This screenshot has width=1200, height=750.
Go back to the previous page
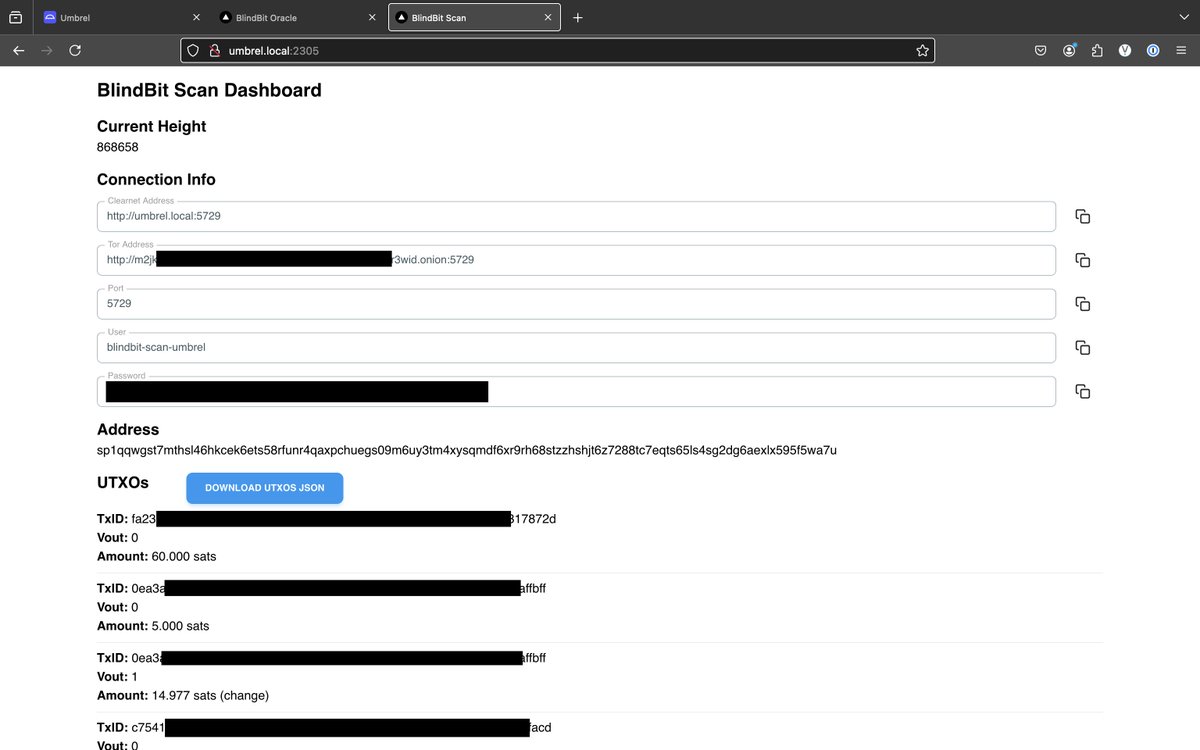pos(18,50)
